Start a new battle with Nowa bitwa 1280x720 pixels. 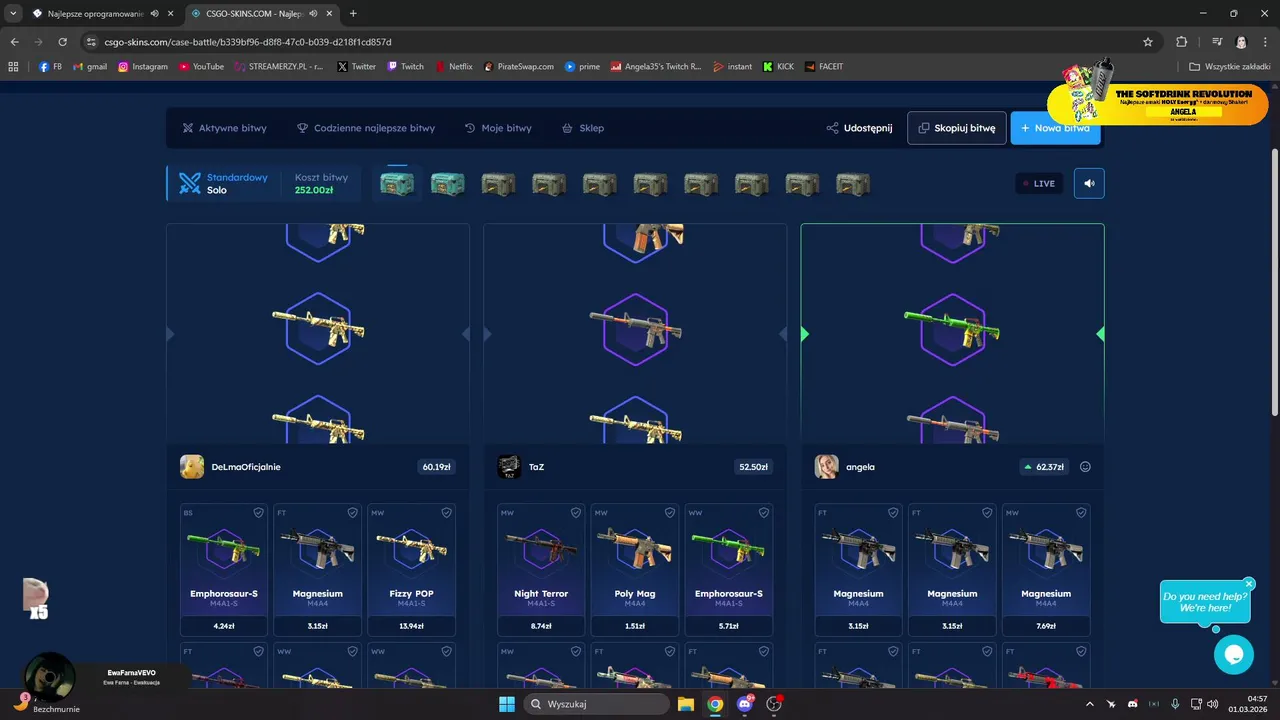[x=1055, y=128]
